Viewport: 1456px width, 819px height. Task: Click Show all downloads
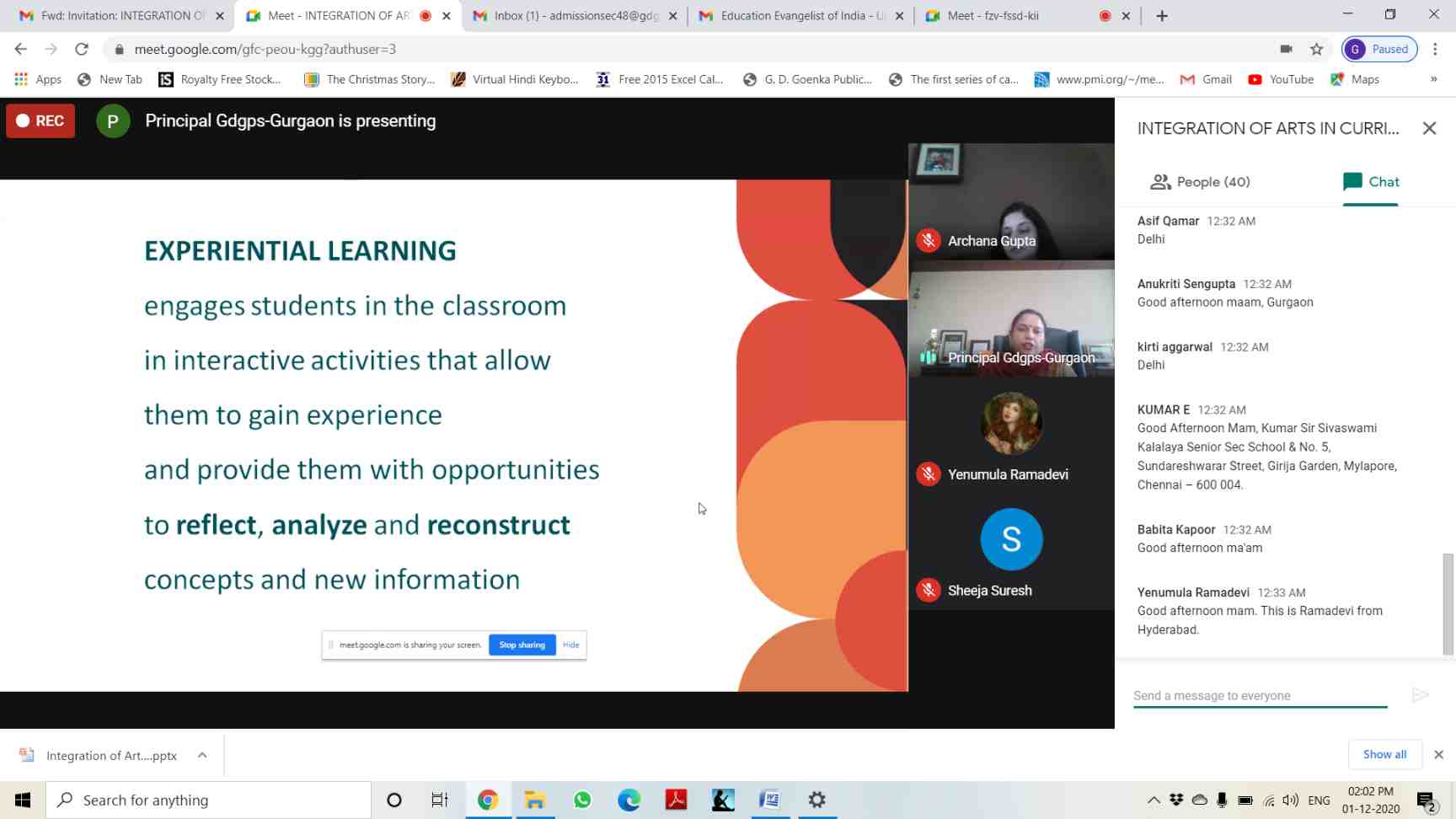click(1384, 754)
